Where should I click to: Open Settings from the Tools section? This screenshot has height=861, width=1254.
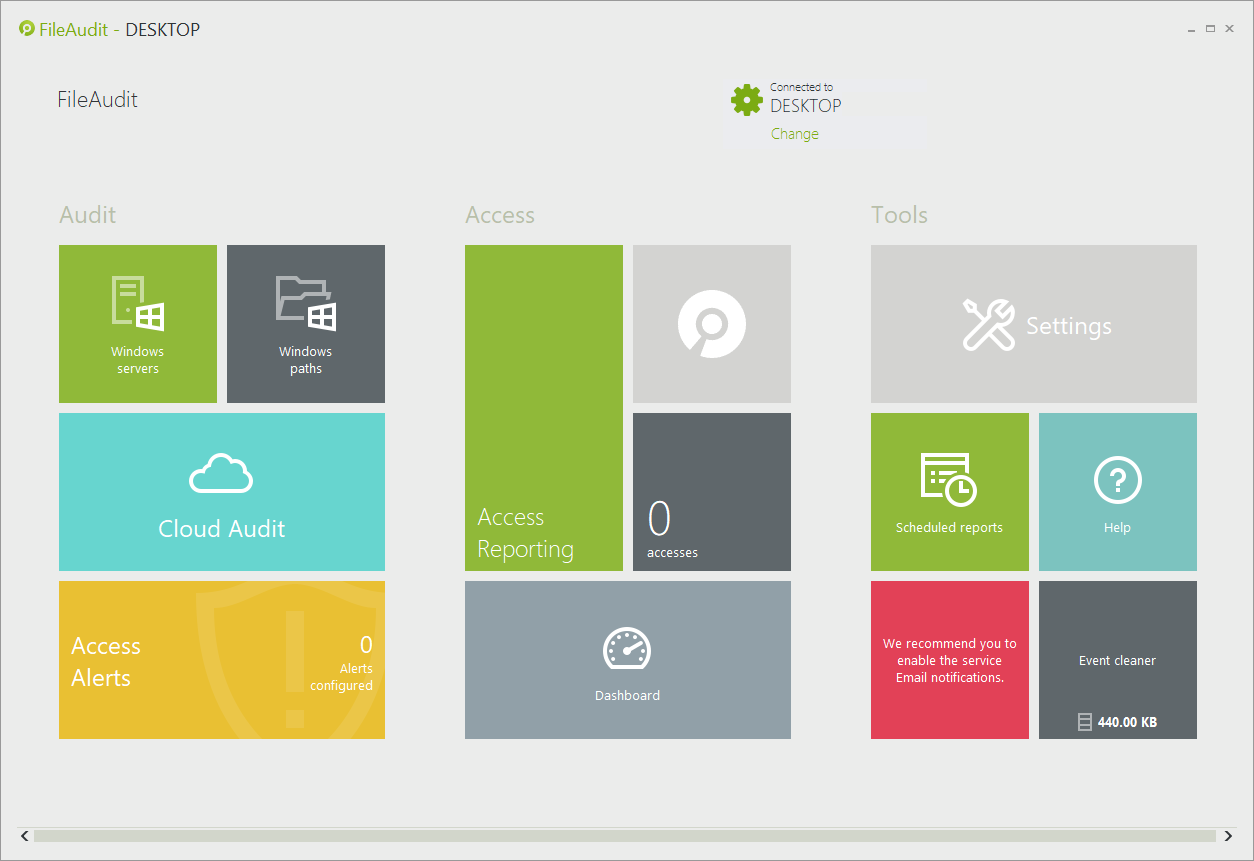click(1033, 323)
